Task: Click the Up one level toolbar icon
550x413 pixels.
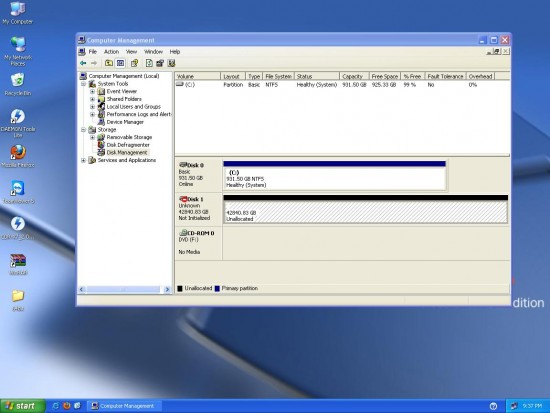Action: click(109, 63)
